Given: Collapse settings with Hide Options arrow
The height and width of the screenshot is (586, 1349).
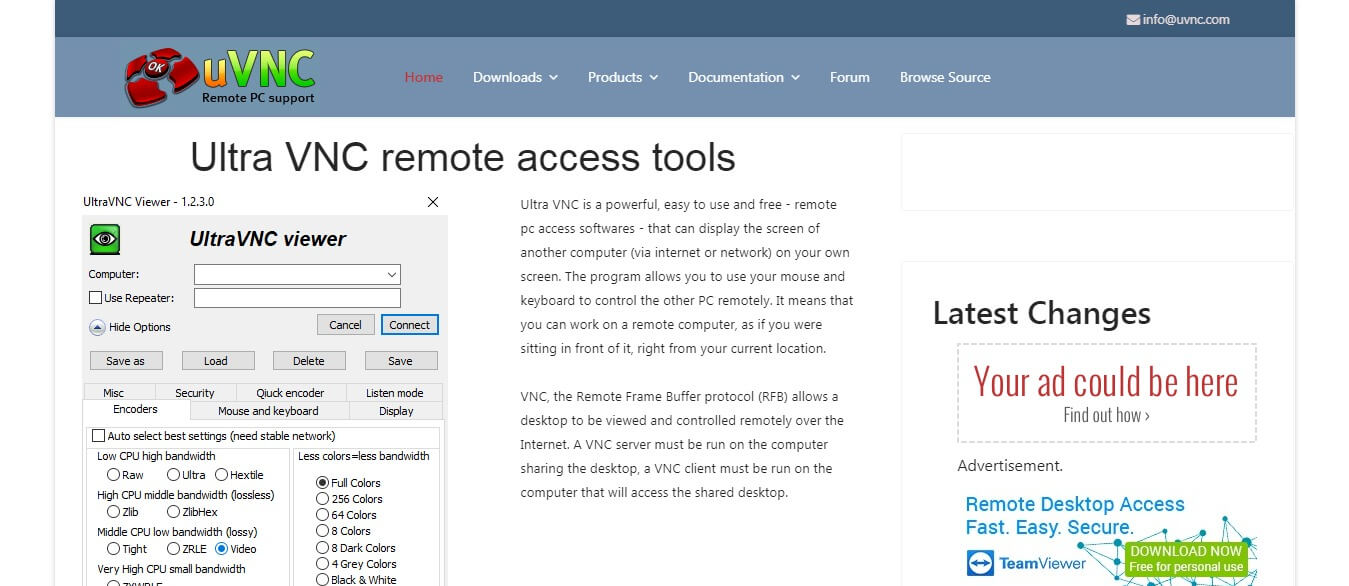Looking at the screenshot, I should (x=97, y=327).
